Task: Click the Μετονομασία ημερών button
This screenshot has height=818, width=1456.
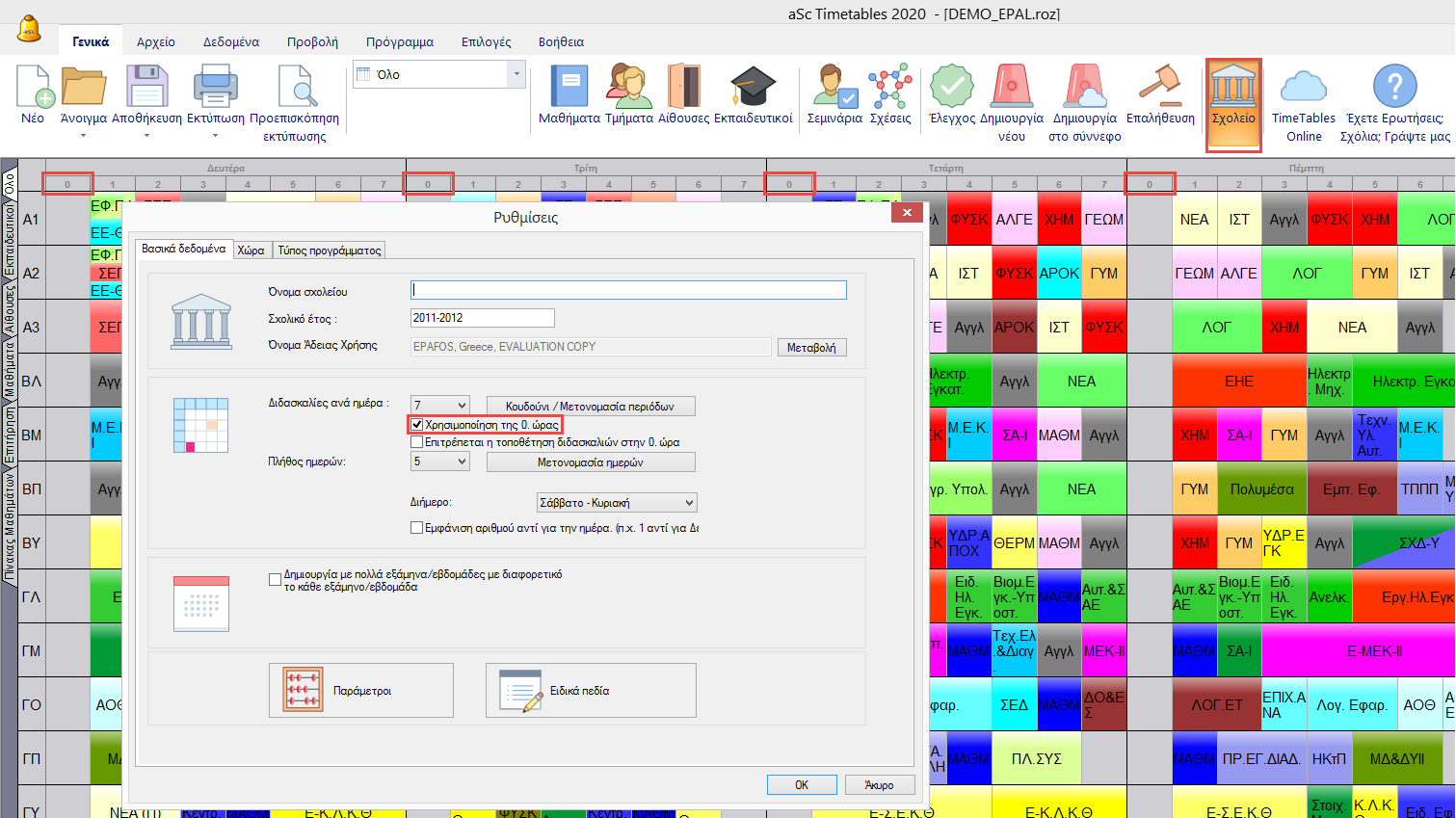Action: tap(590, 462)
